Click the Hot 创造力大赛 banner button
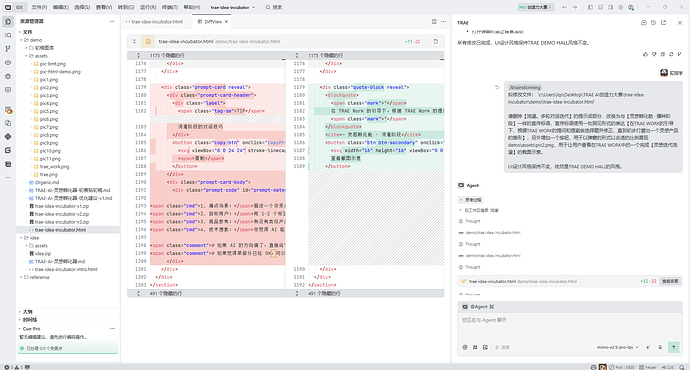Image resolution: width=690 pixels, height=370 pixels. point(535,7)
